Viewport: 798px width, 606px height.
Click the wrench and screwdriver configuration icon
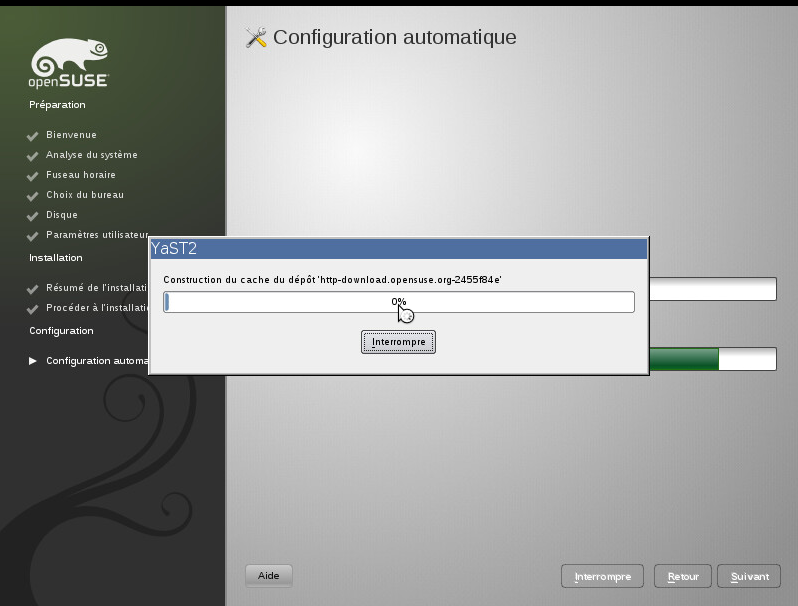(255, 38)
